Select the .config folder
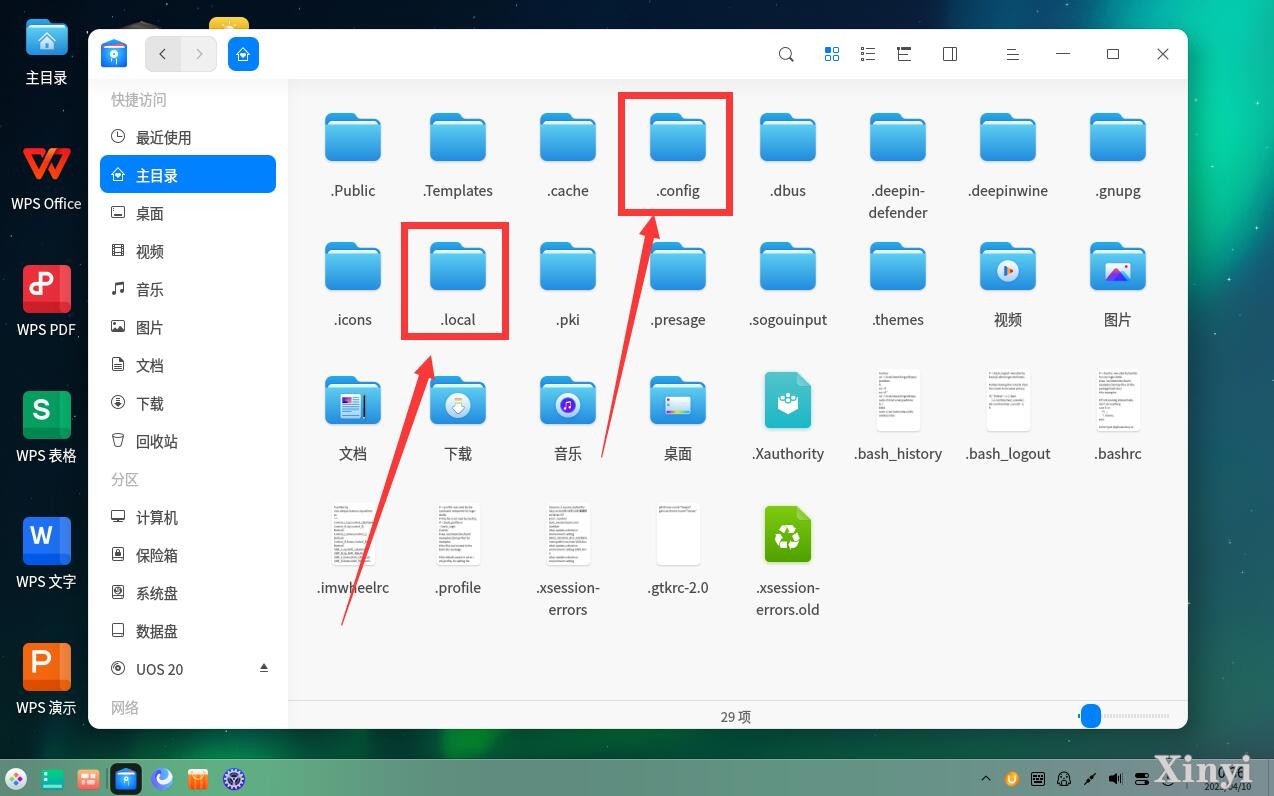 click(x=678, y=138)
